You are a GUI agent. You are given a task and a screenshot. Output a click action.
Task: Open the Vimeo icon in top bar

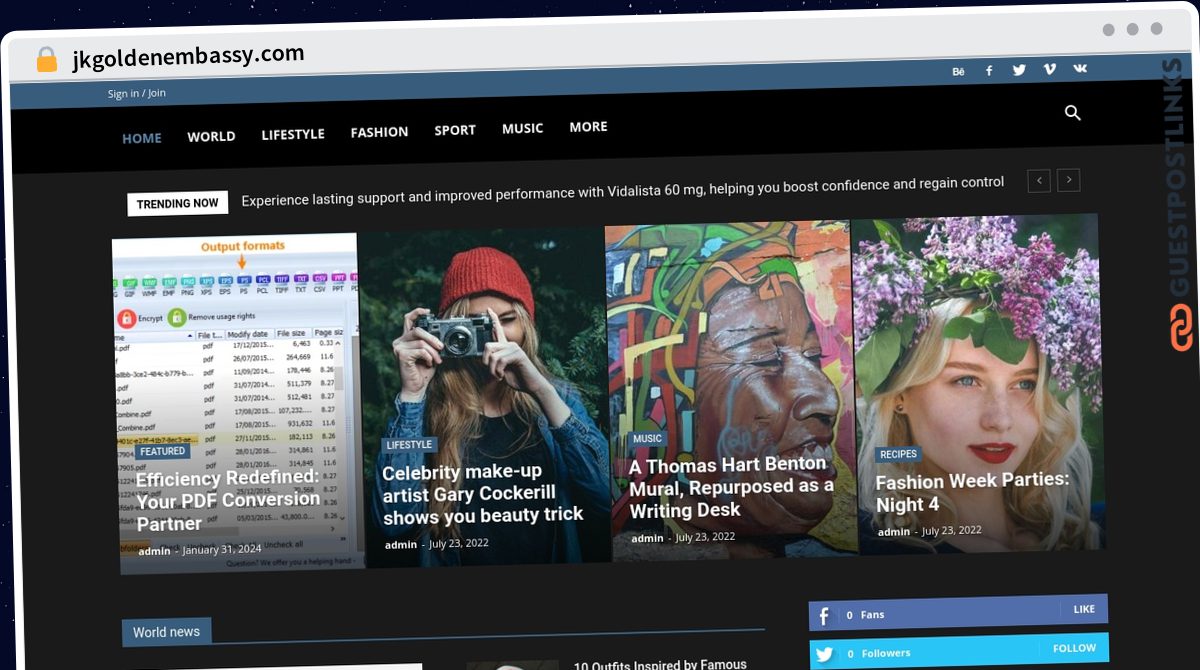pos(1049,69)
